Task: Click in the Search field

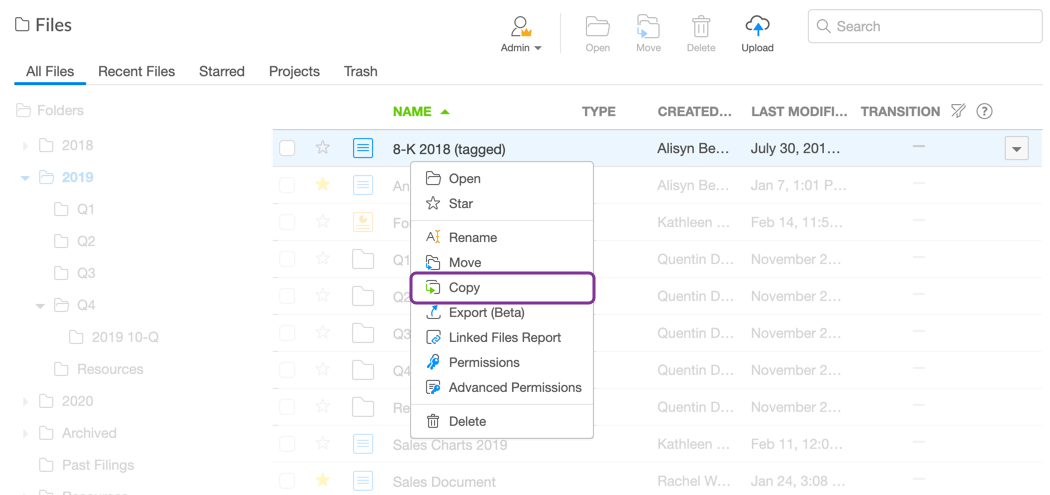Action: (925, 27)
